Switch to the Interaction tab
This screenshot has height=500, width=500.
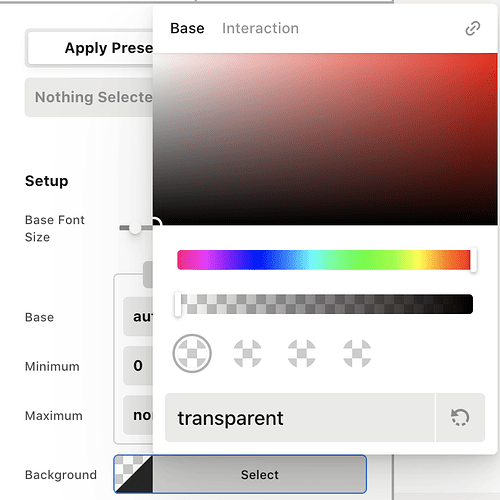point(260,28)
